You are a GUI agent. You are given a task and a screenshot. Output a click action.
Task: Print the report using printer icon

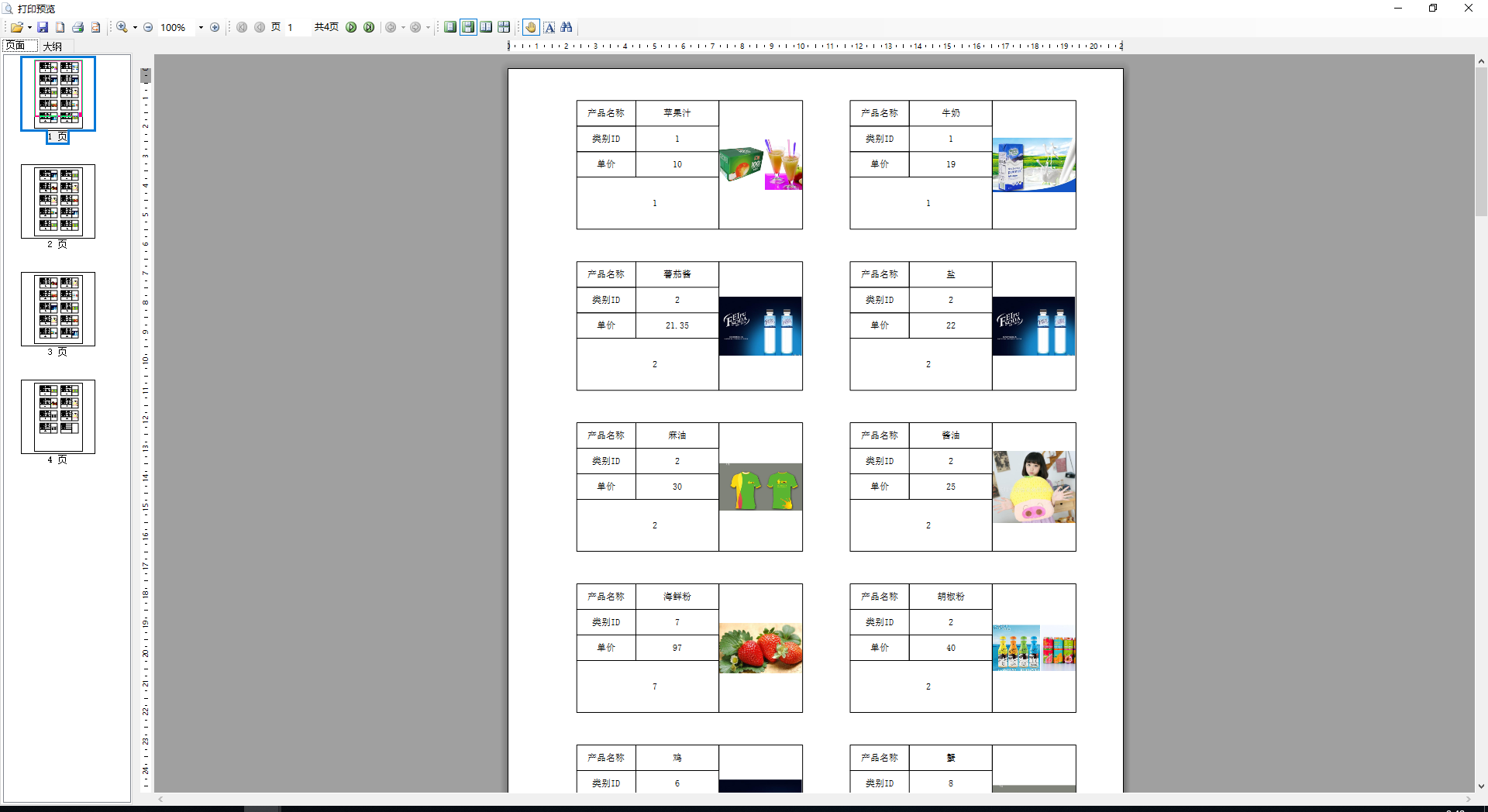point(77,27)
